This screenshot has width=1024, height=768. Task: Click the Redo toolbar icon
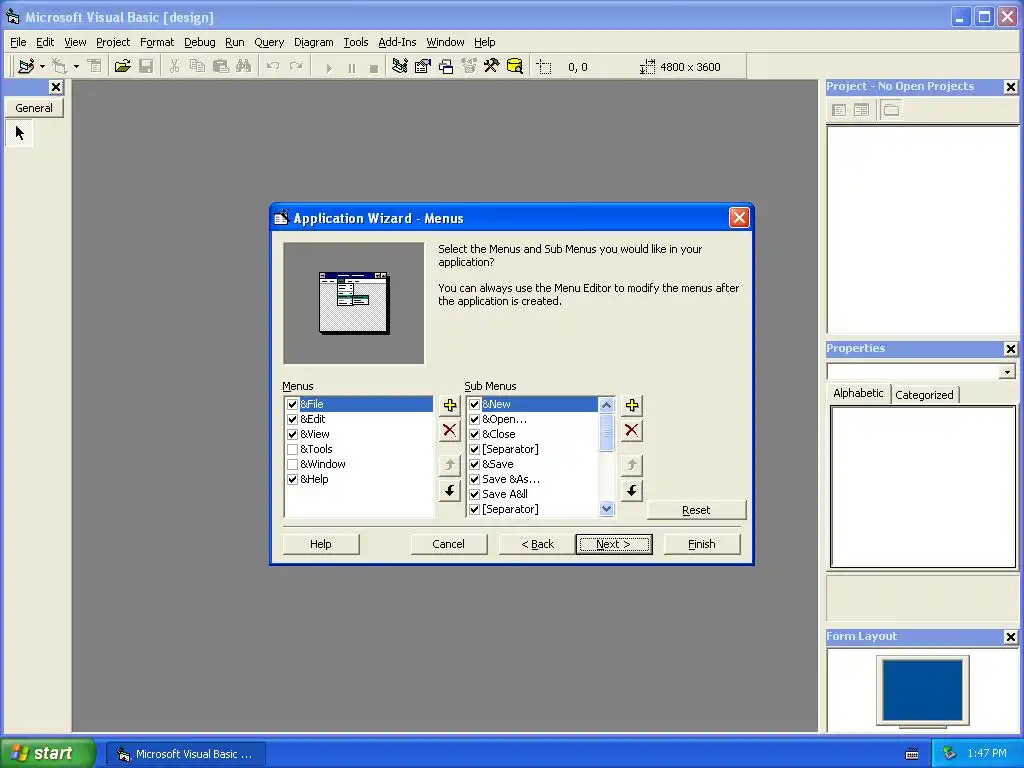(x=296, y=66)
